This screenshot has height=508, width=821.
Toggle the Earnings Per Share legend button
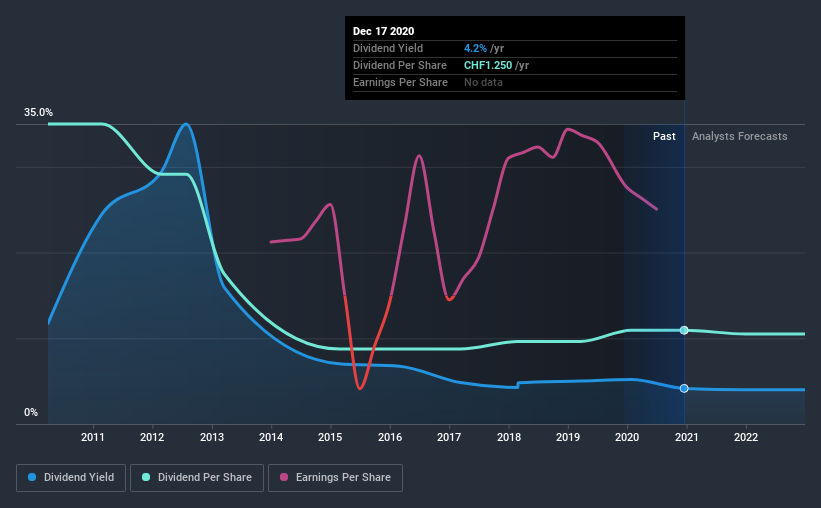[x=335, y=478]
